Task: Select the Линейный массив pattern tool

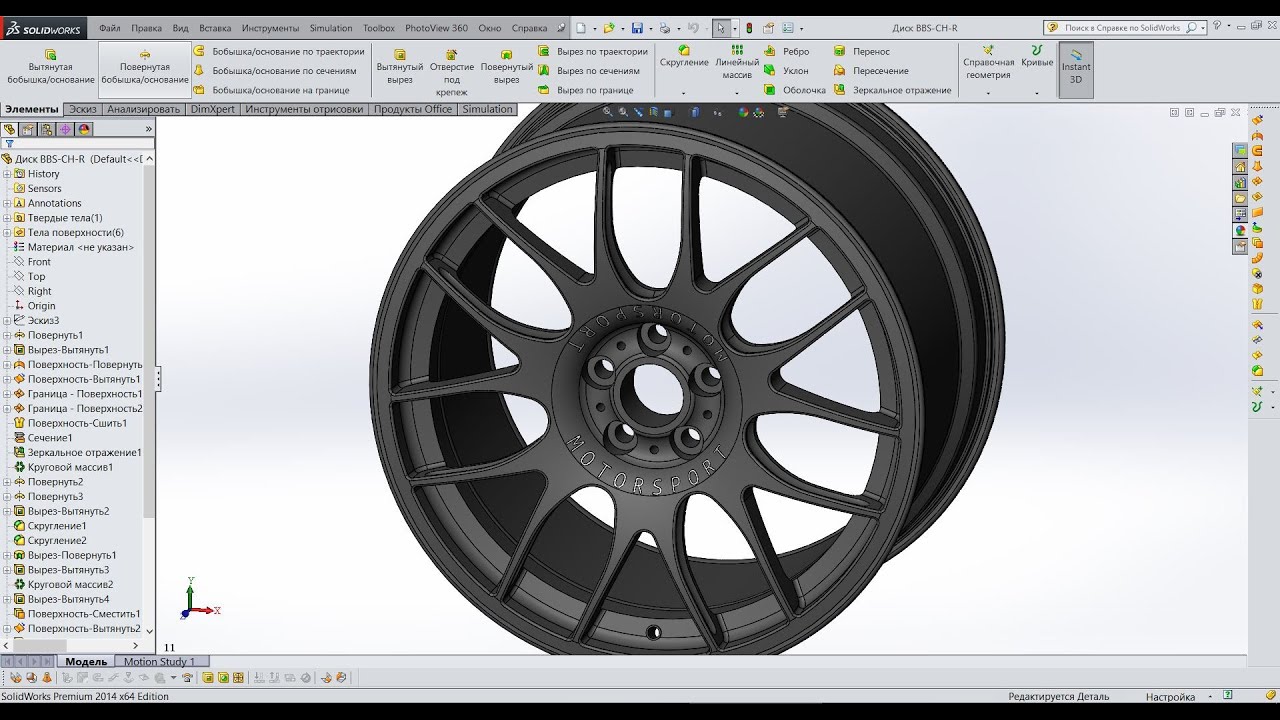Action: 737,62
